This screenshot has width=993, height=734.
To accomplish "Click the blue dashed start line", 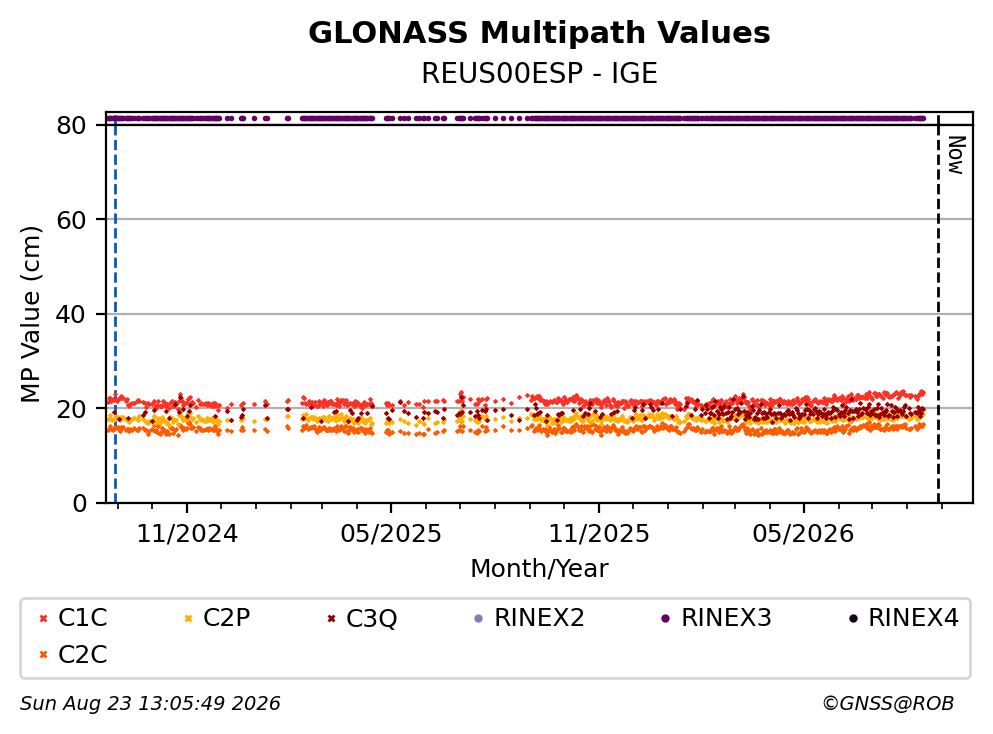I will (x=115, y=310).
